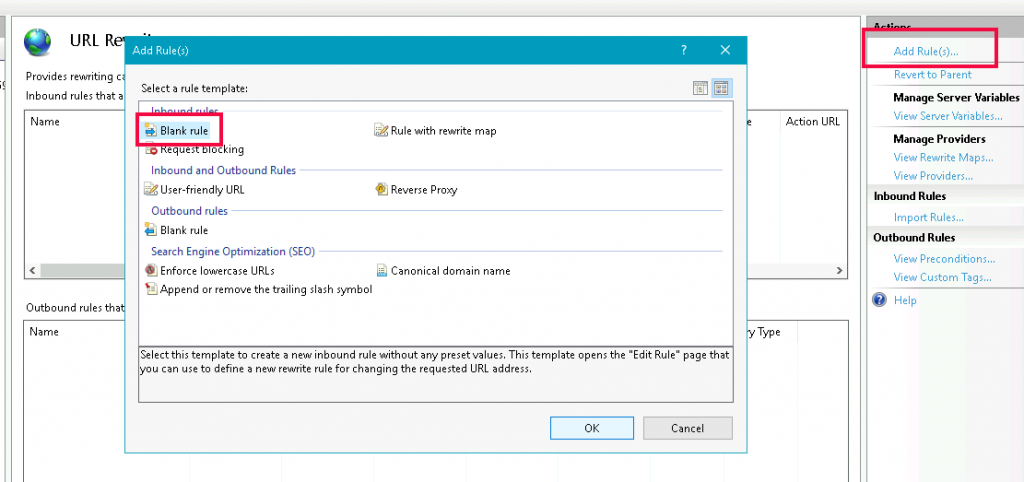Screen dimensions: 1024x482
Task: Open View Rewrite Maps... link
Action: tap(943, 157)
